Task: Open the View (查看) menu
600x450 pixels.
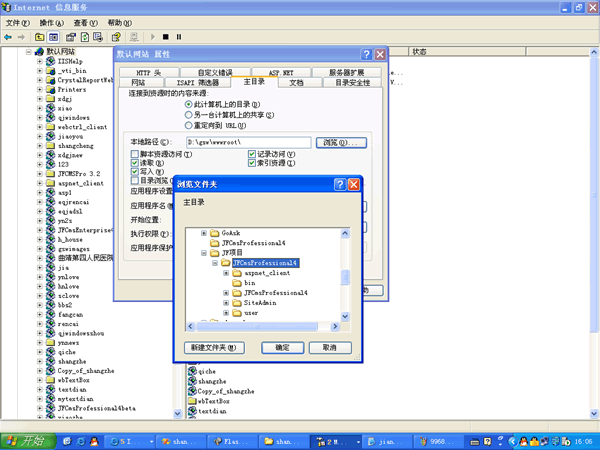Action: point(86,23)
